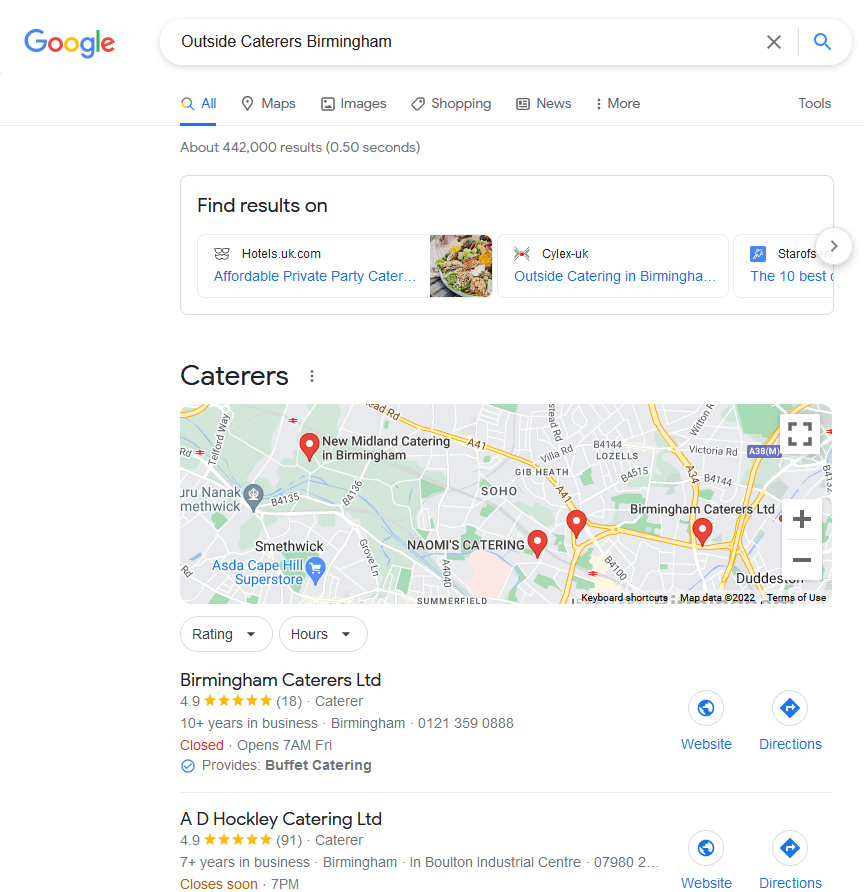The height and width of the screenshot is (892, 864).
Task: Open Affordable Private Party Cater... link
Action: [x=315, y=276]
